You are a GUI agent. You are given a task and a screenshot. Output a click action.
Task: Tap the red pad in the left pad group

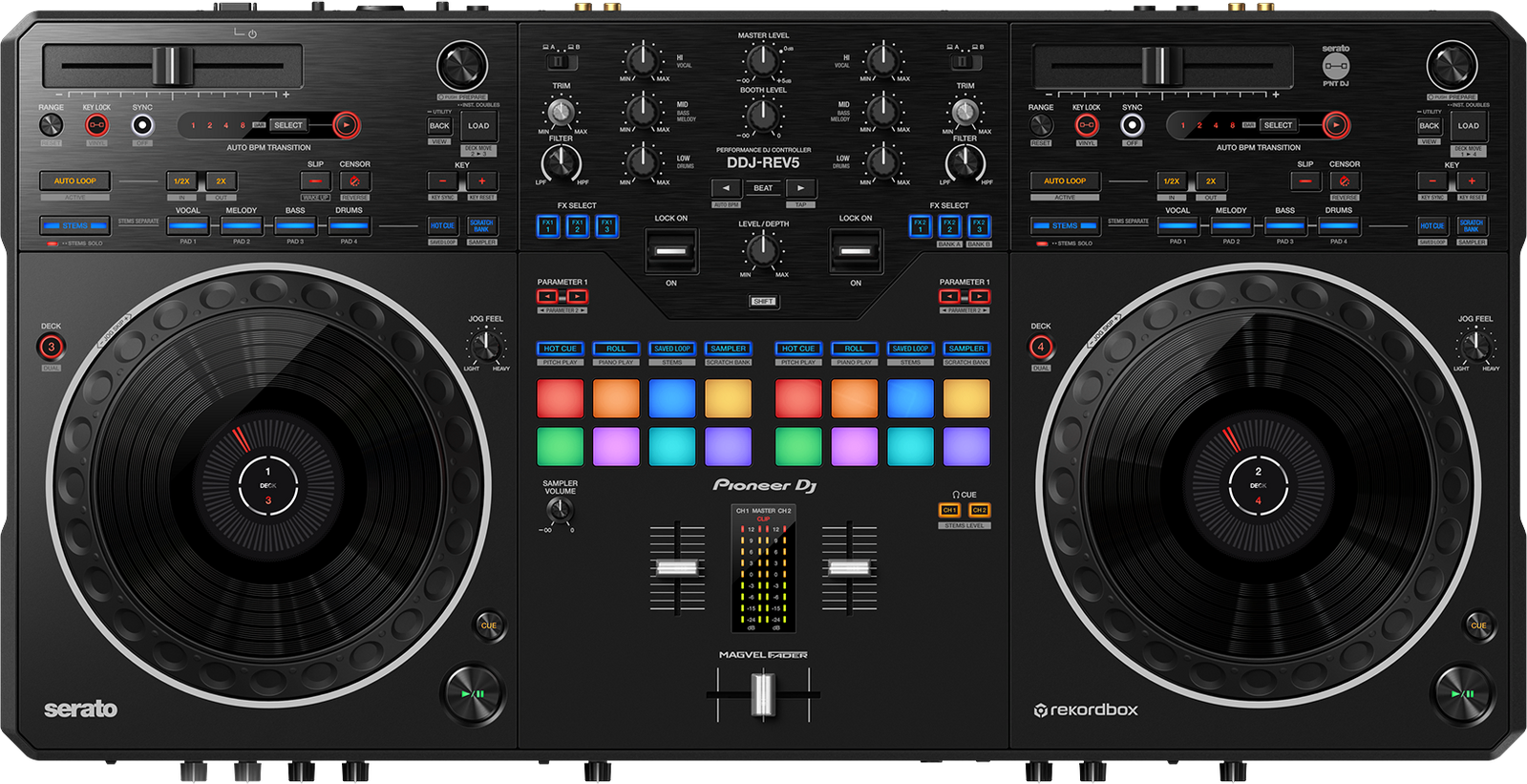(560, 398)
